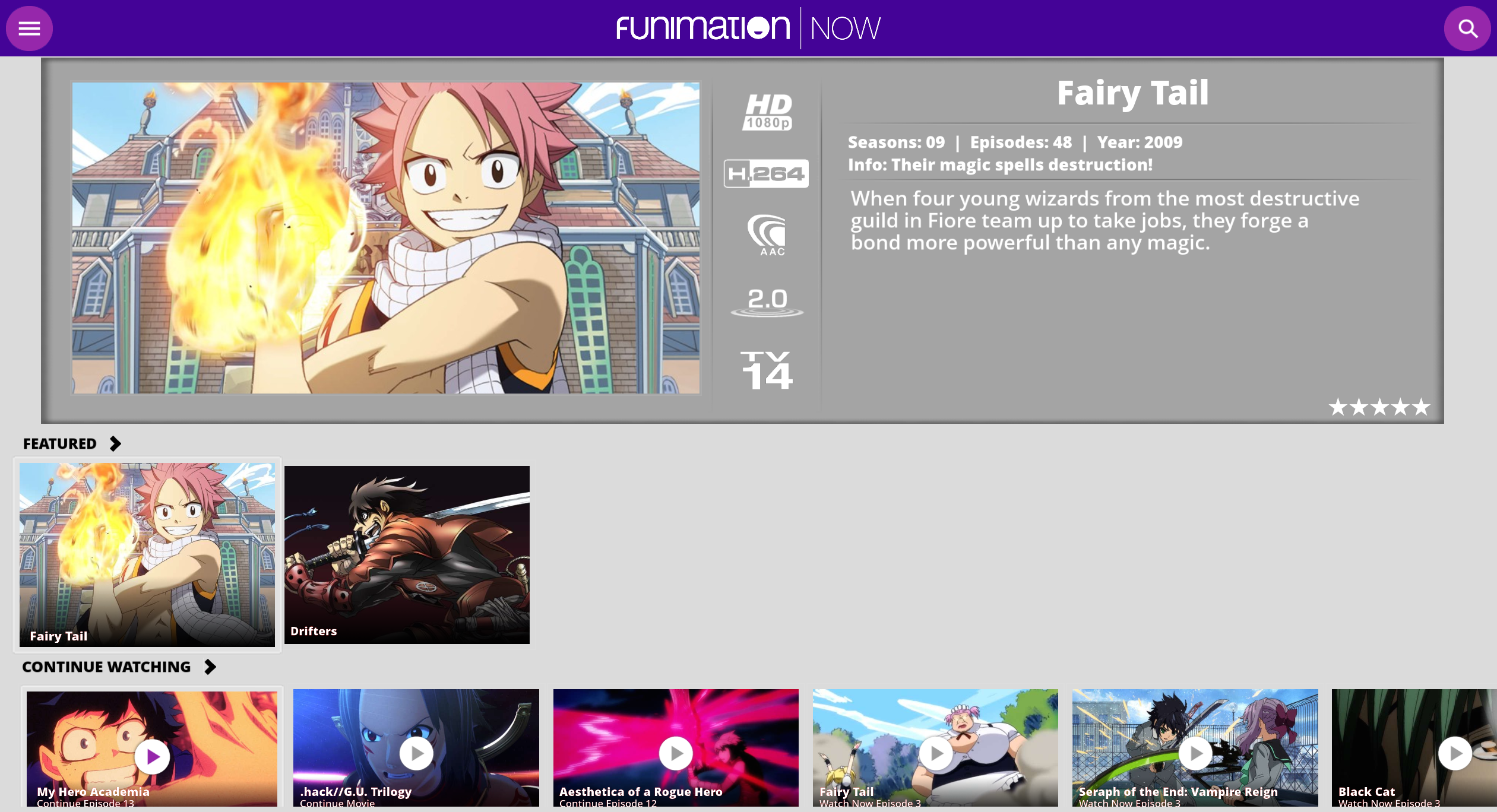
Task: Play My Hero Academia episode 13
Action: 152,756
